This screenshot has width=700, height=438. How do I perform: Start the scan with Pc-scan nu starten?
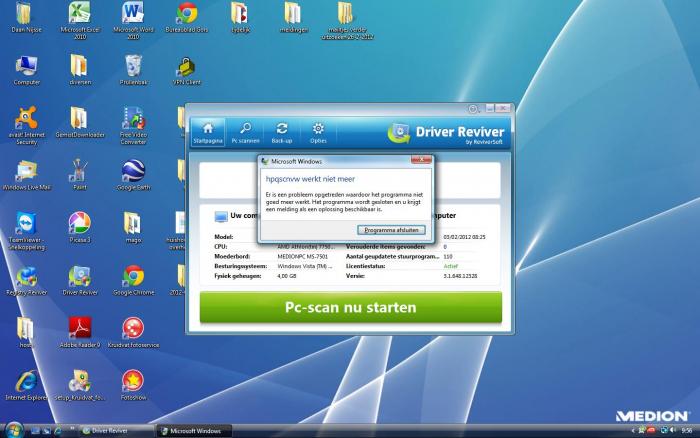click(x=350, y=307)
